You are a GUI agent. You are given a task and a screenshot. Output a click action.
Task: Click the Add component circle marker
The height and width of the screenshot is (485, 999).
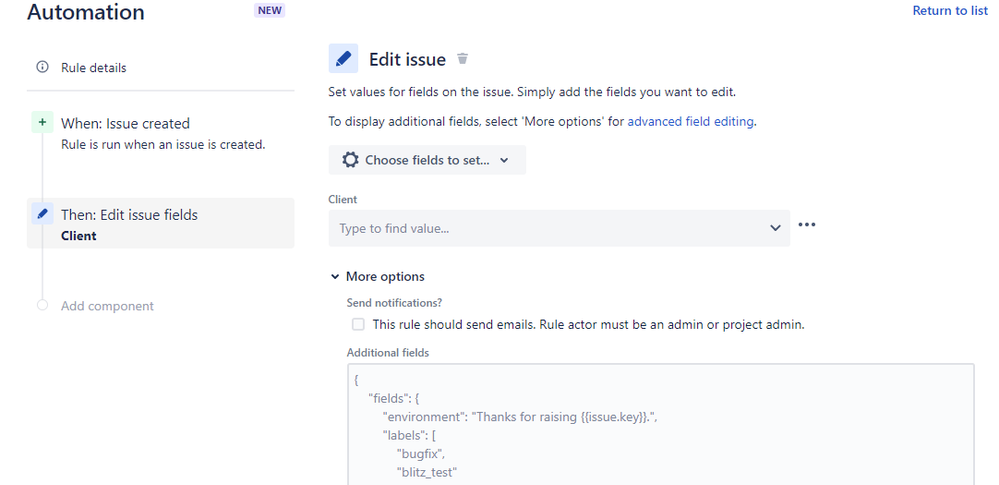click(42, 305)
